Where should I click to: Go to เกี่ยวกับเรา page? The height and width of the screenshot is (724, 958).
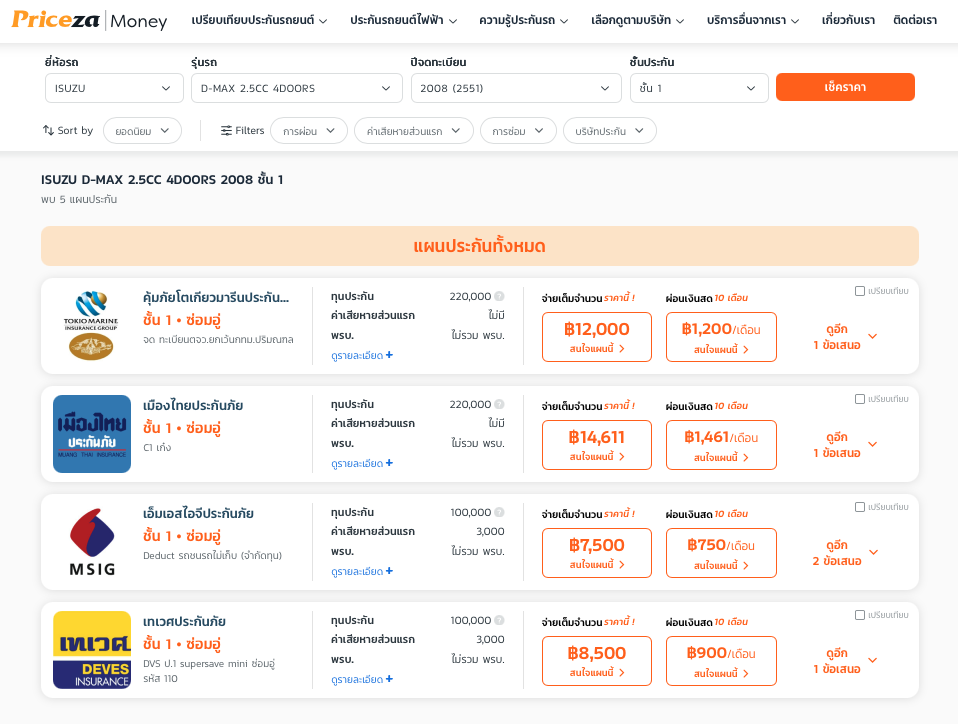click(x=848, y=20)
